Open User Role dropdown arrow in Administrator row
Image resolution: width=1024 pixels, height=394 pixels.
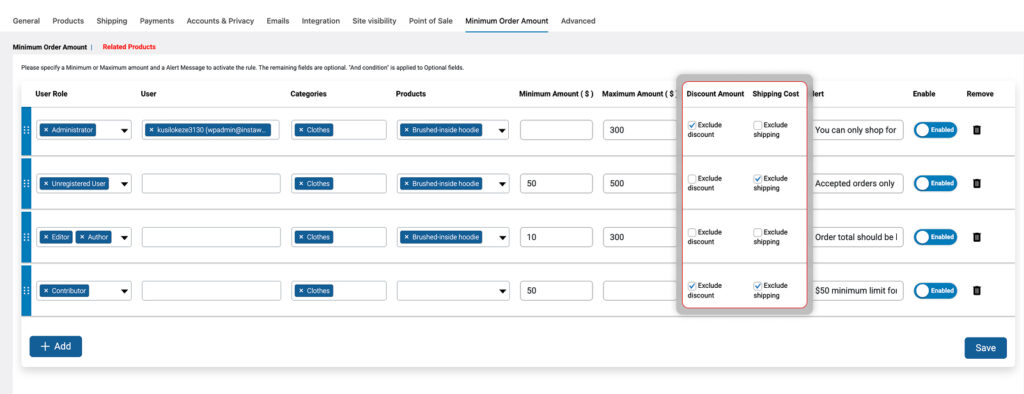tap(124, 131)
